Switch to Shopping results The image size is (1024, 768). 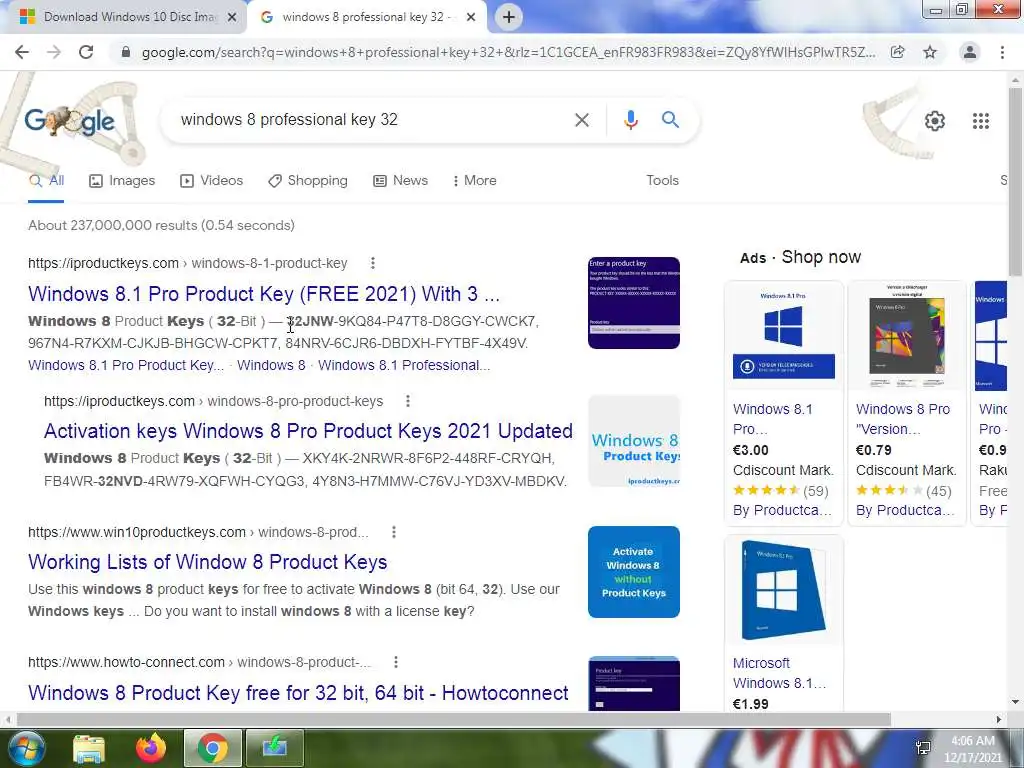308,181
